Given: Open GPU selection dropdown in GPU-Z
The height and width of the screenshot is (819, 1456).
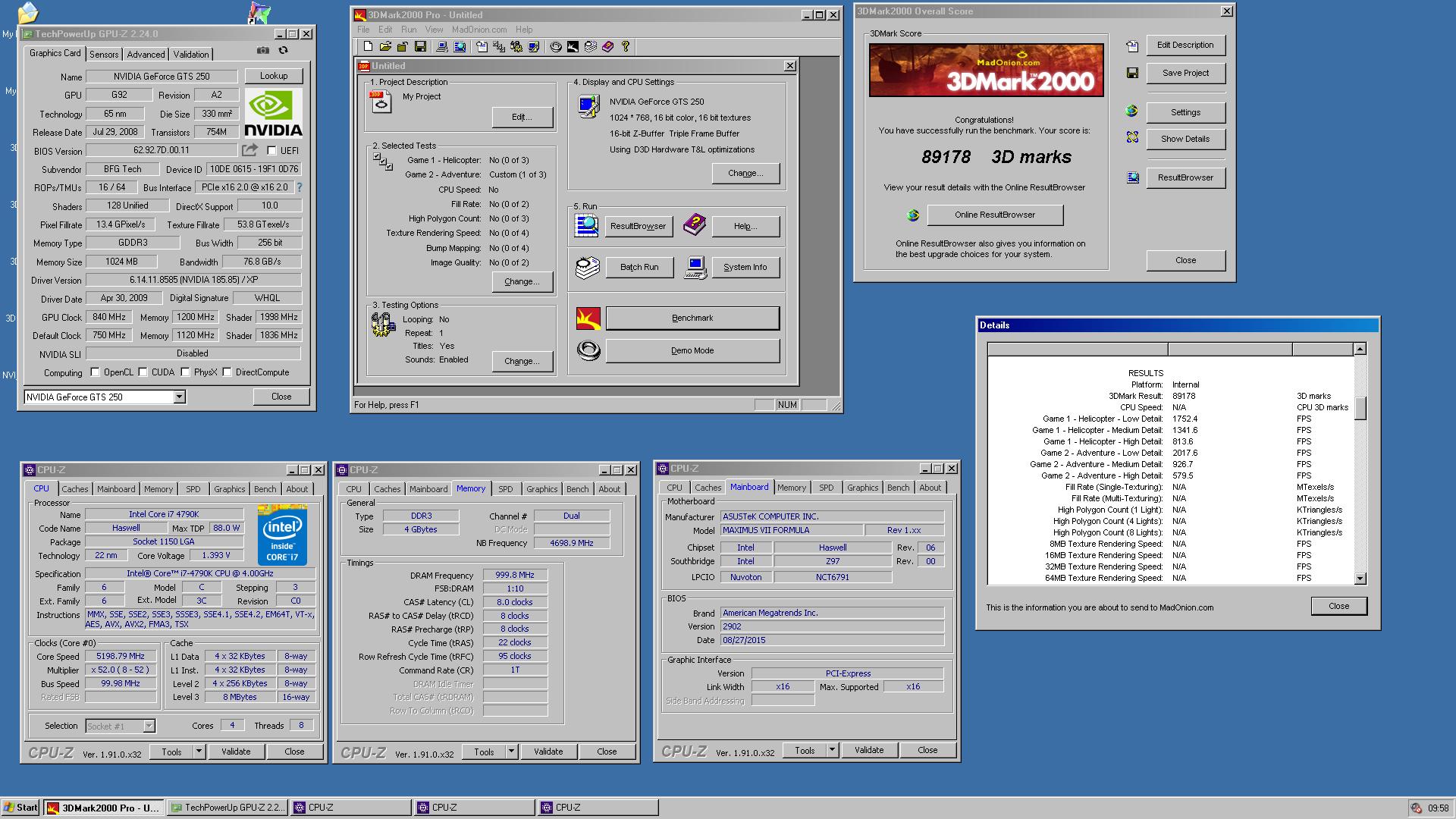Looking at the screenshot, I should pos(179,397).
